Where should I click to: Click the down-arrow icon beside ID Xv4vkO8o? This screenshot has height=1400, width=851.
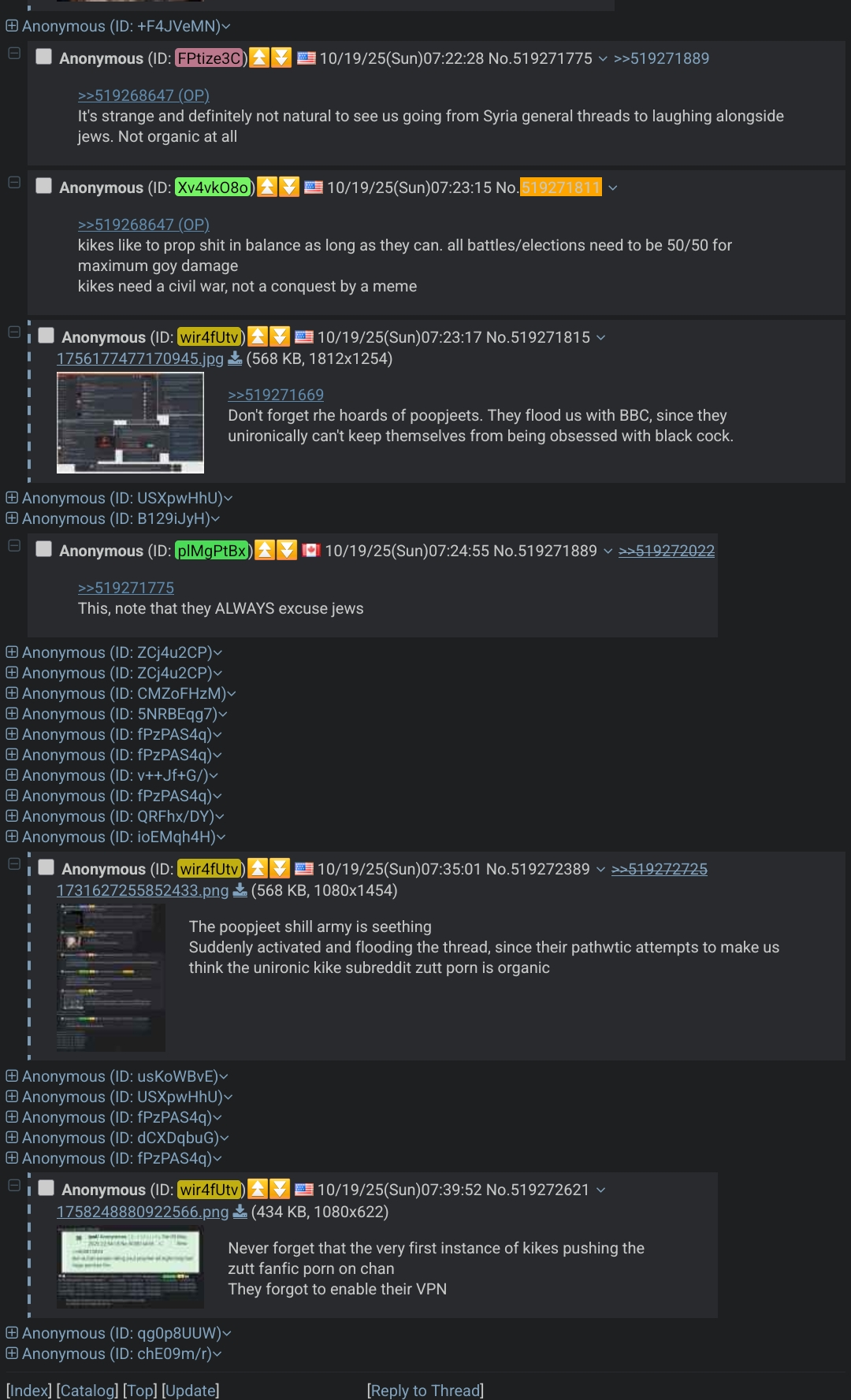289,187
